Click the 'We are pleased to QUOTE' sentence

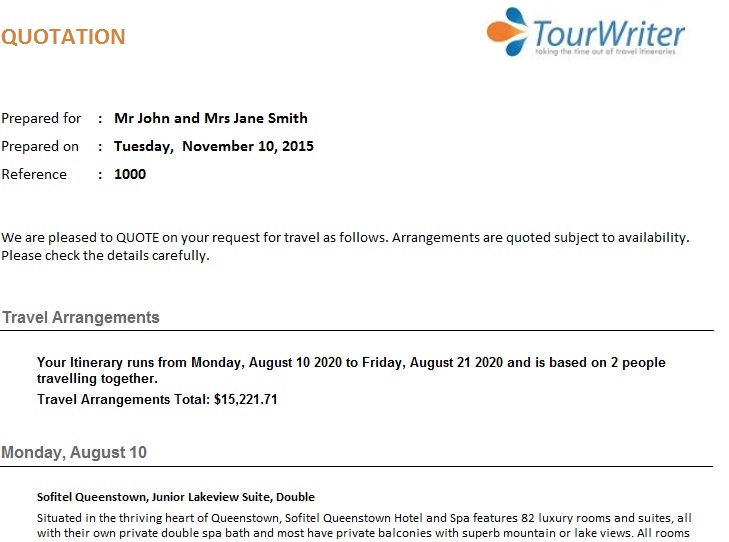(345, 238)
